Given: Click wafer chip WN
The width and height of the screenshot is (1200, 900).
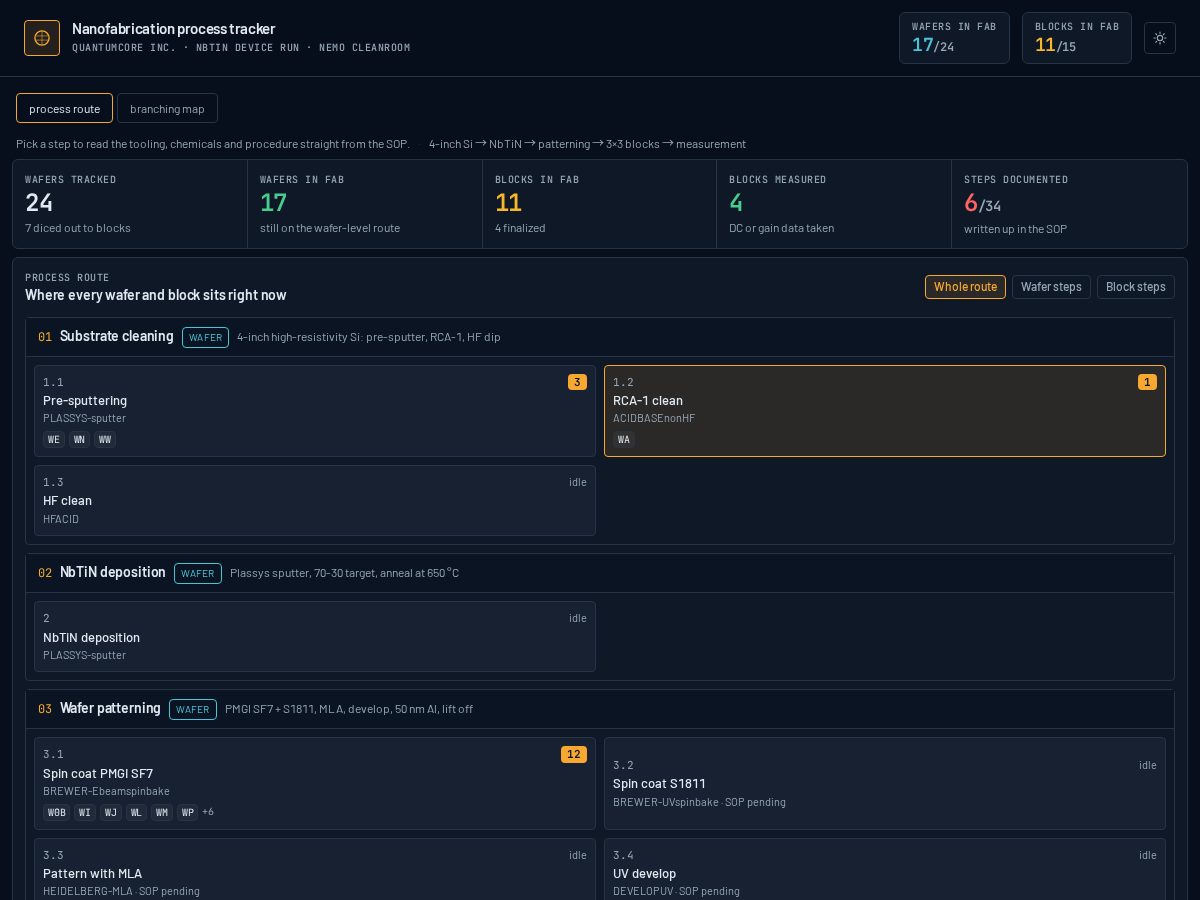Looking at the screenshot, I should click(79, 439).
